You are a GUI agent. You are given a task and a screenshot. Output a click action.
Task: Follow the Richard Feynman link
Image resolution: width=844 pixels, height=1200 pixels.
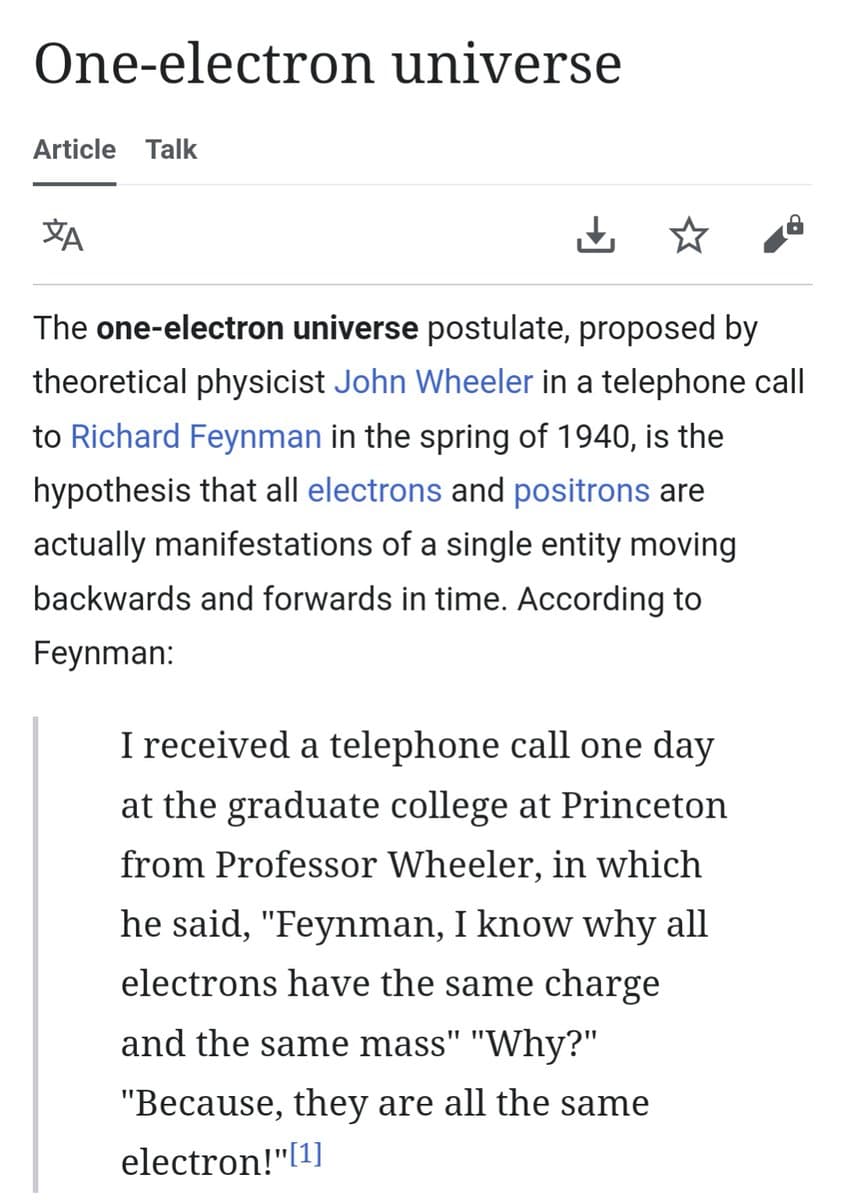196,437
